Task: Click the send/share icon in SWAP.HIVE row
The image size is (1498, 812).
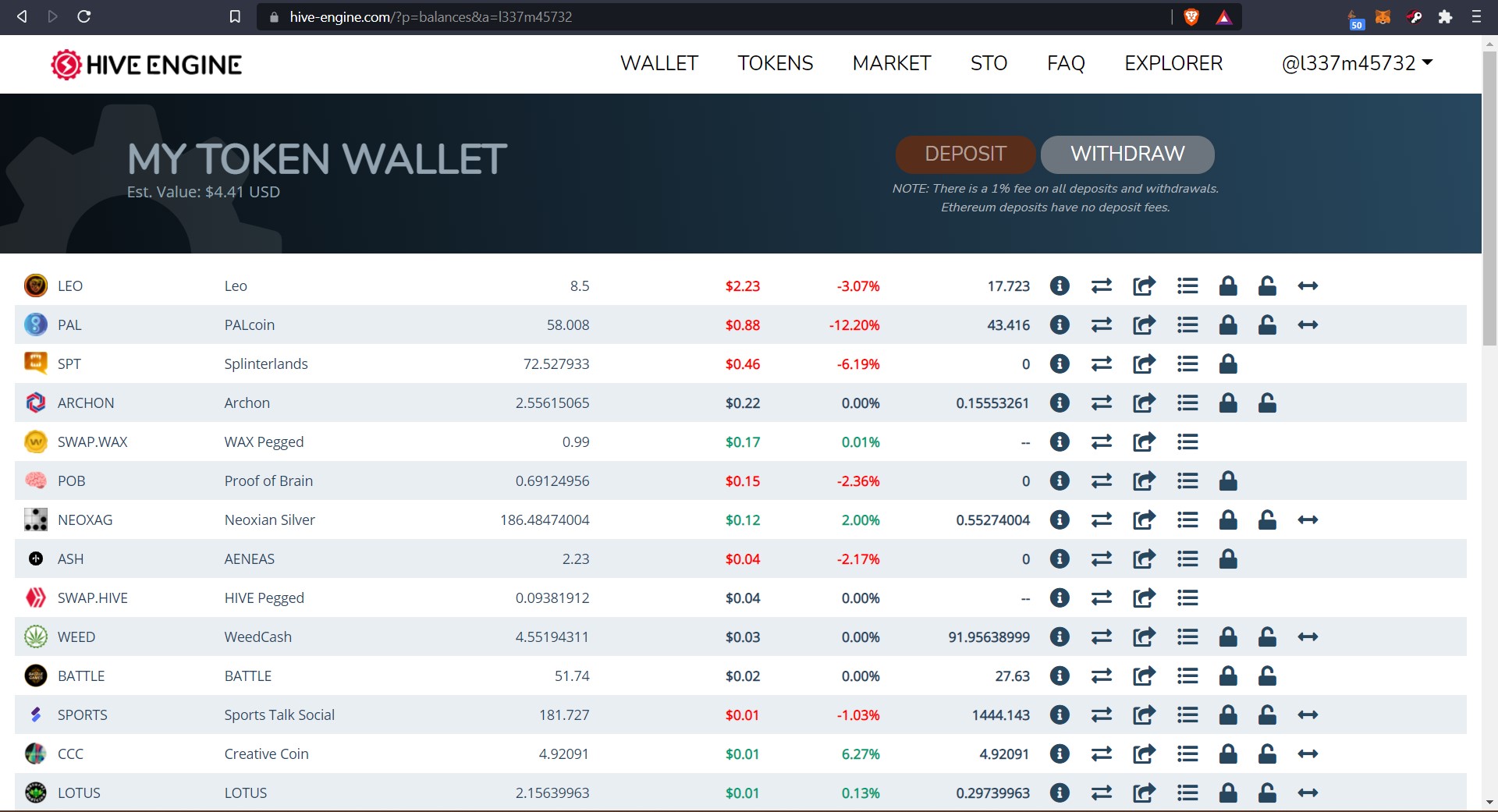Action: point(1144,598)
